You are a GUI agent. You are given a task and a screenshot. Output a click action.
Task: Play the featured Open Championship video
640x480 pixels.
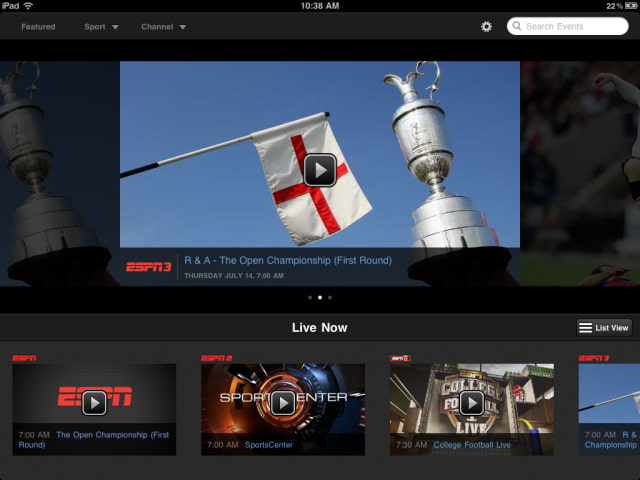click(320, 170)
